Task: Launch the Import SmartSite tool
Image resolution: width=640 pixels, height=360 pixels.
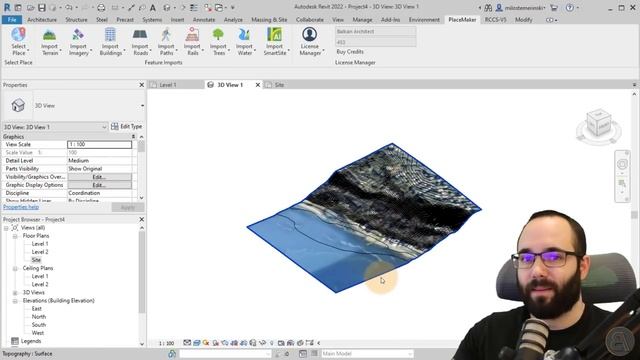Action: point(275,42)
